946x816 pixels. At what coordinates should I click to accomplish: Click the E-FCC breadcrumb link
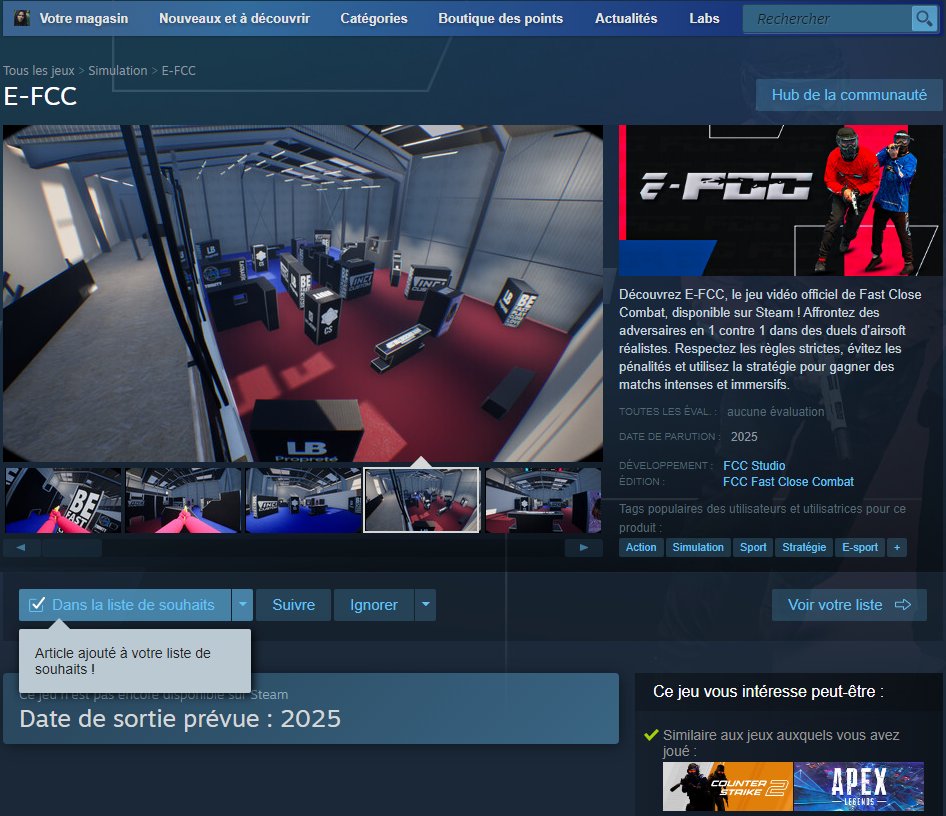click(x=179, y=71)
